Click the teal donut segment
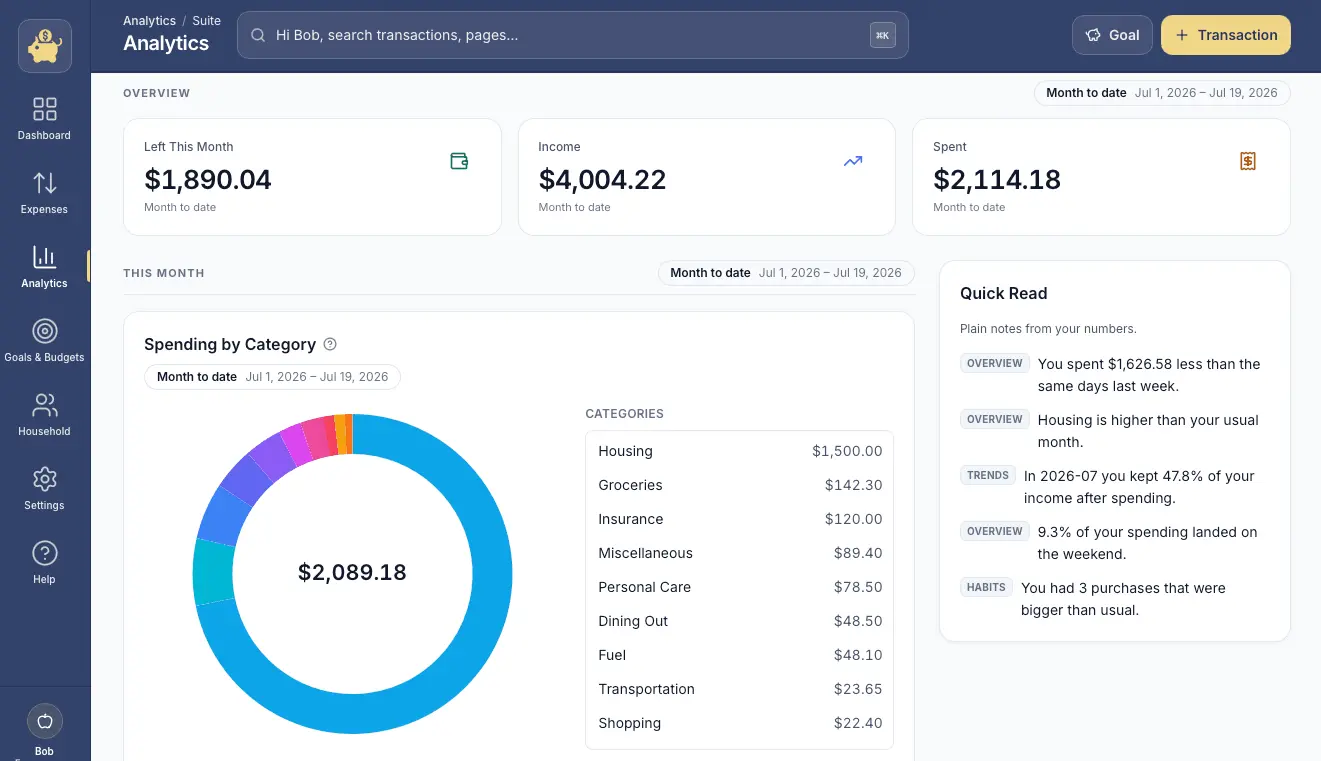Screen dimensions: 1321x761 (212, 572)
